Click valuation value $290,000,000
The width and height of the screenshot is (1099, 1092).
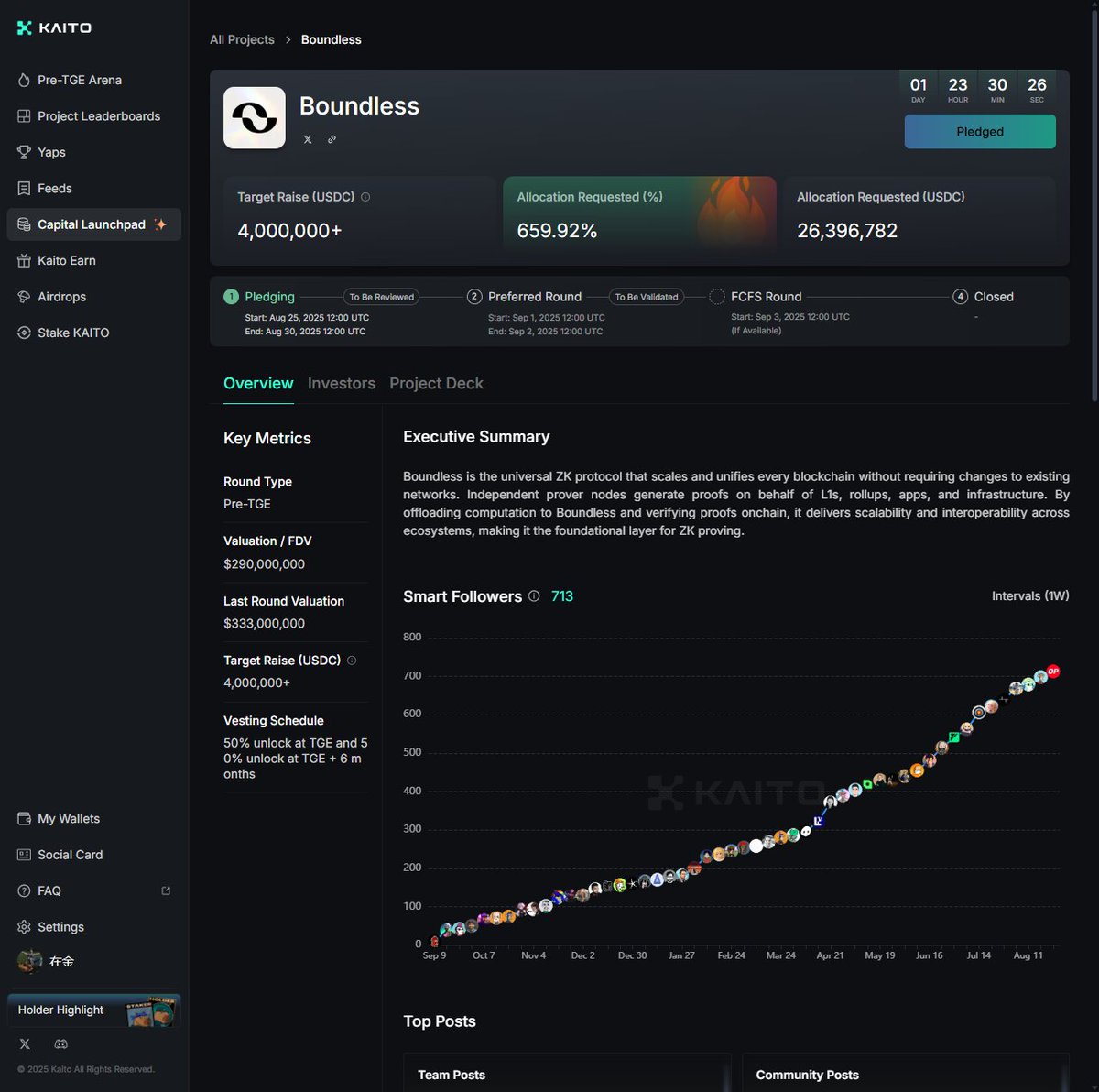coord(265,564)
